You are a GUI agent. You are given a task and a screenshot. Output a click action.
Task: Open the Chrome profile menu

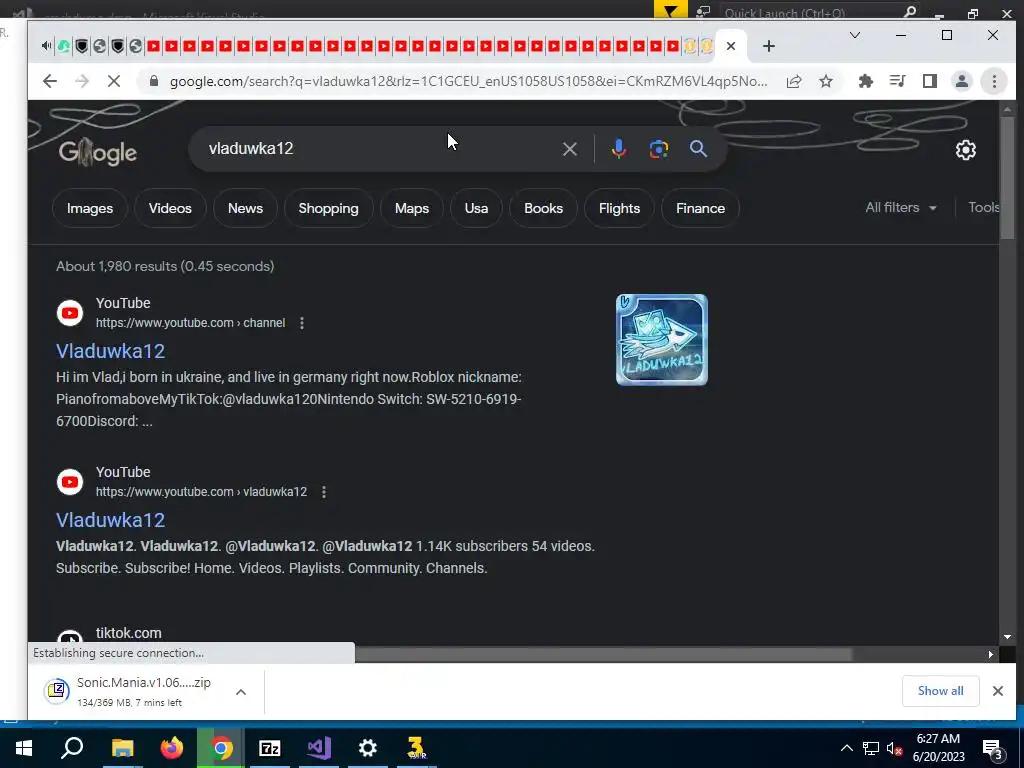pyautogui.click(x=962, y=81)
